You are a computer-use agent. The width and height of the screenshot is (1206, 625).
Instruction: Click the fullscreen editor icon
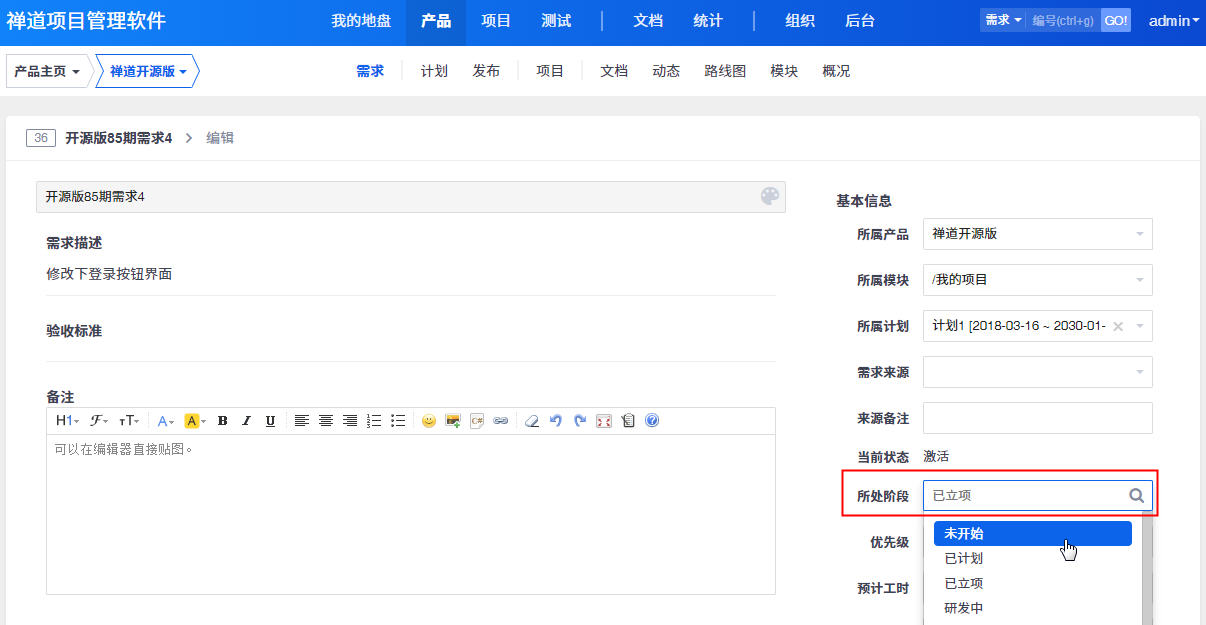602,420
